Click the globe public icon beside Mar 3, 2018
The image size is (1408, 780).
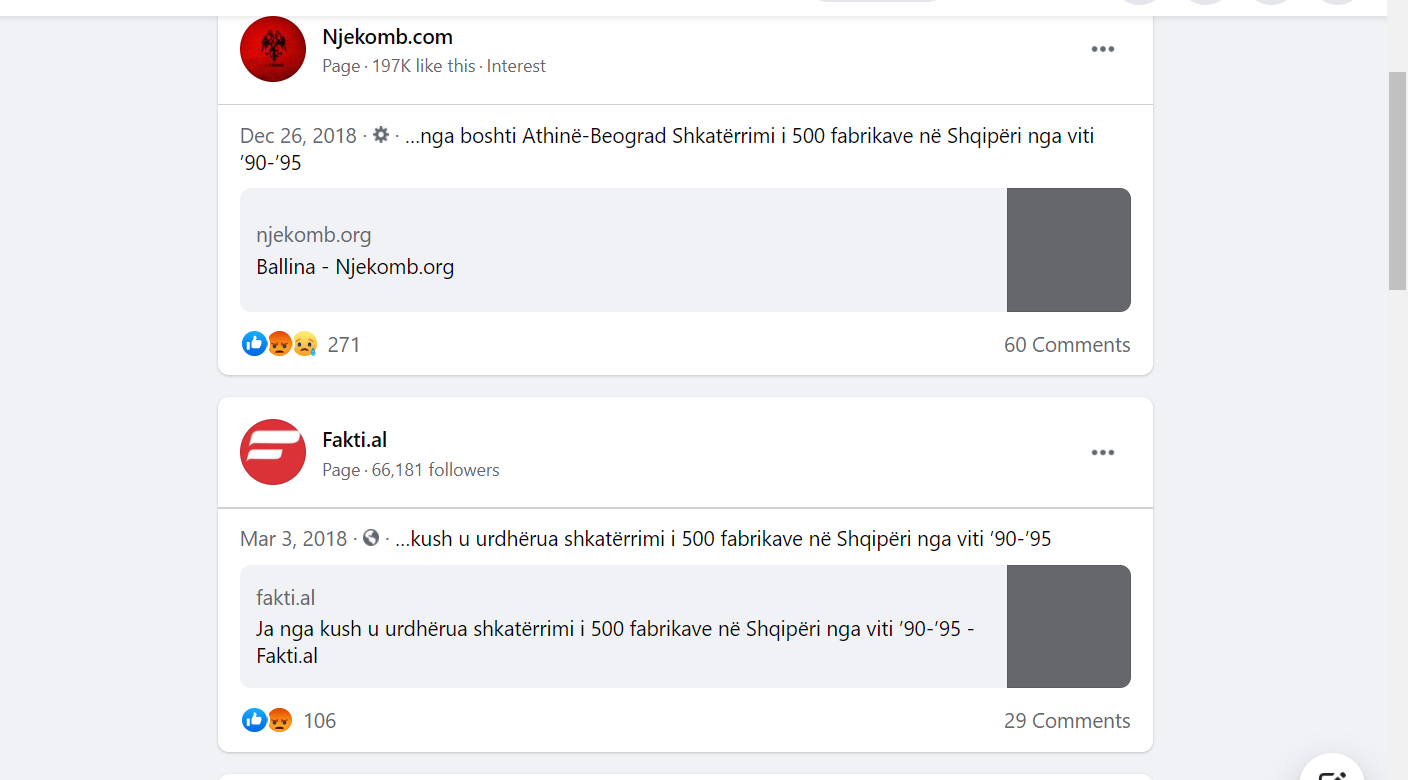pos(371,538)
